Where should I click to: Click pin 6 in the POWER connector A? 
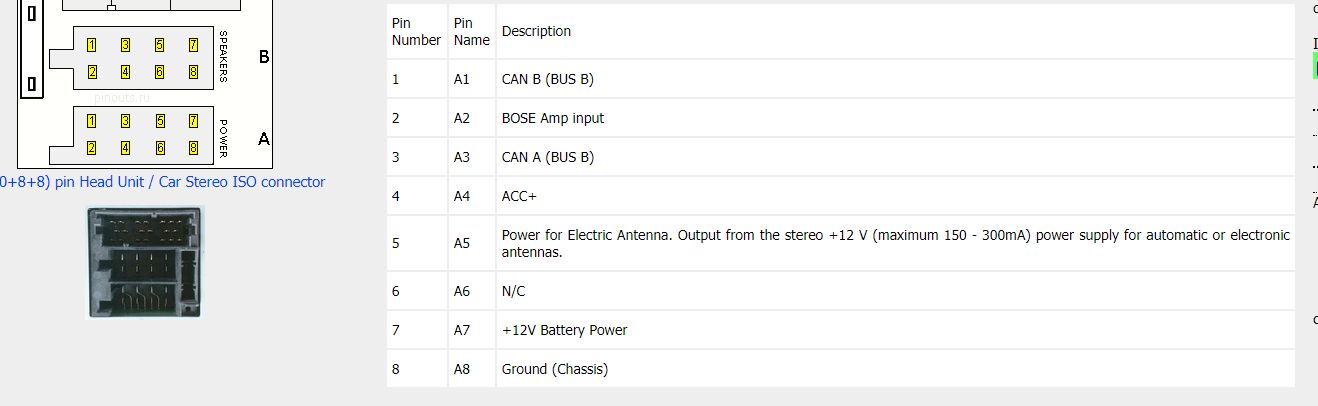pos(159,148)
